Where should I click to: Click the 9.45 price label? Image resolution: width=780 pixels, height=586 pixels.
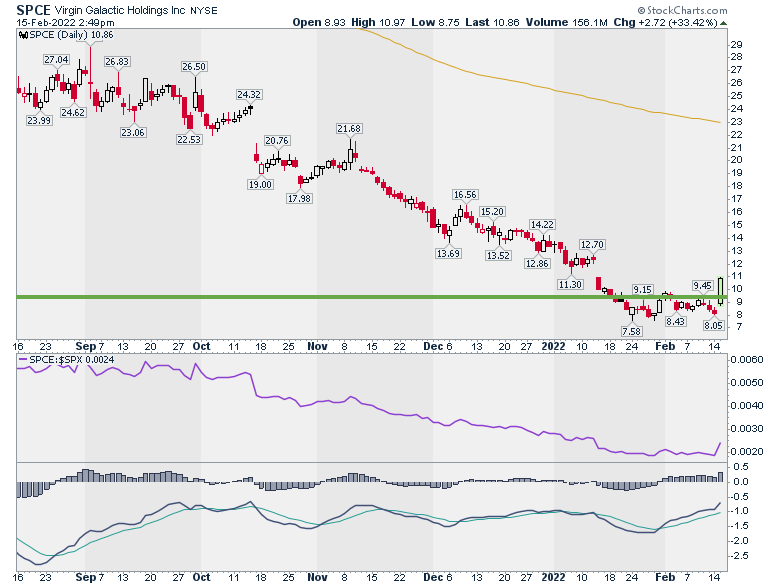coord(702,285)
